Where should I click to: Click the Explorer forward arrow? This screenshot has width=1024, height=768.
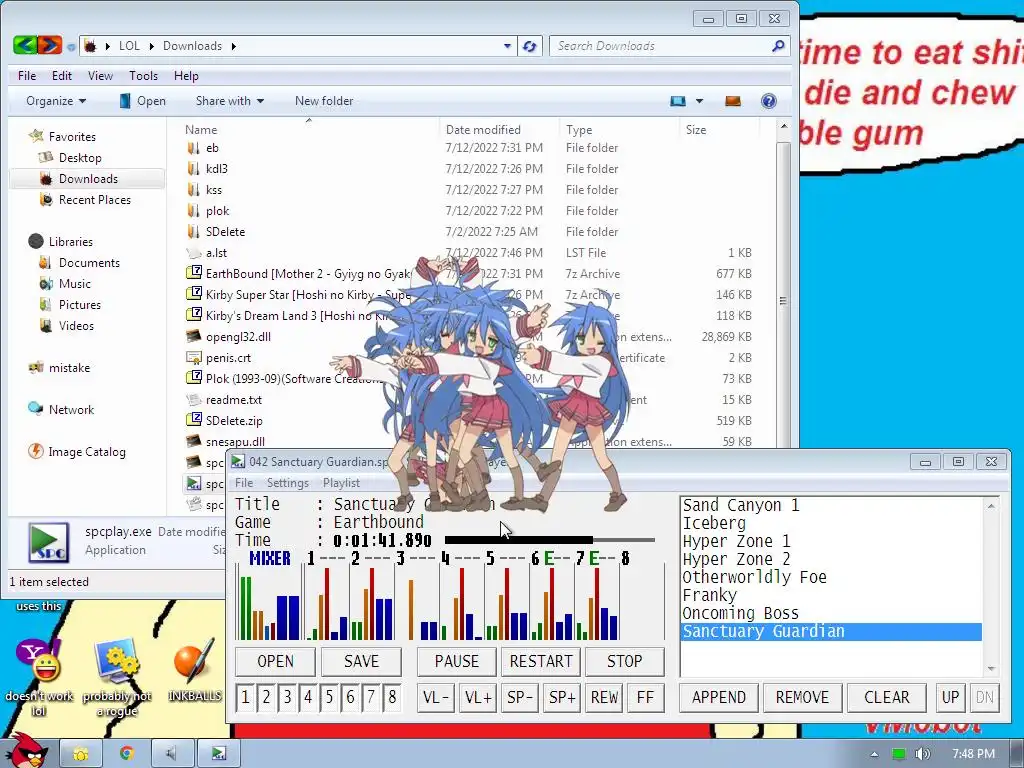[50, 45]
